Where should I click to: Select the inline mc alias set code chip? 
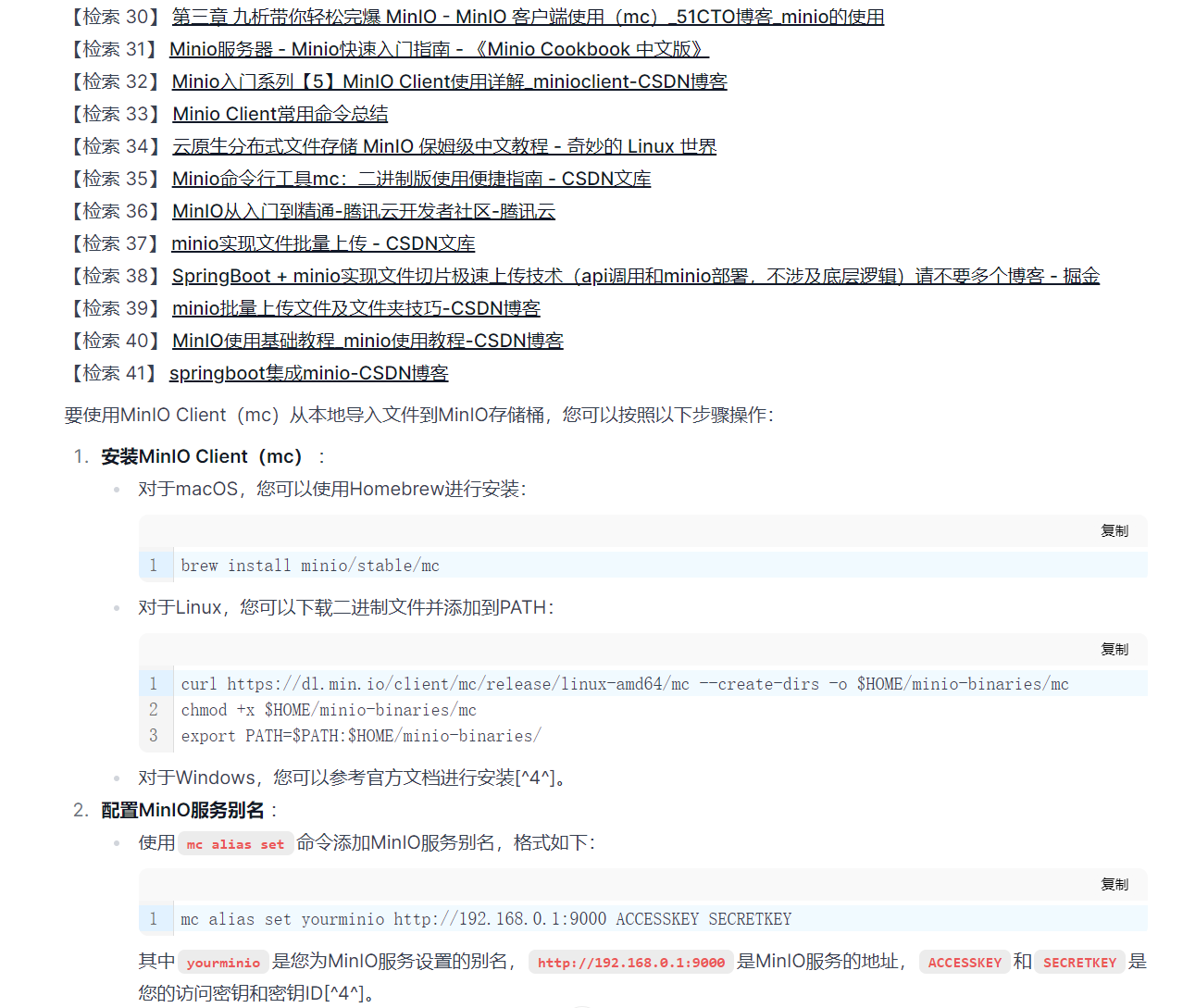coord(235,843)
